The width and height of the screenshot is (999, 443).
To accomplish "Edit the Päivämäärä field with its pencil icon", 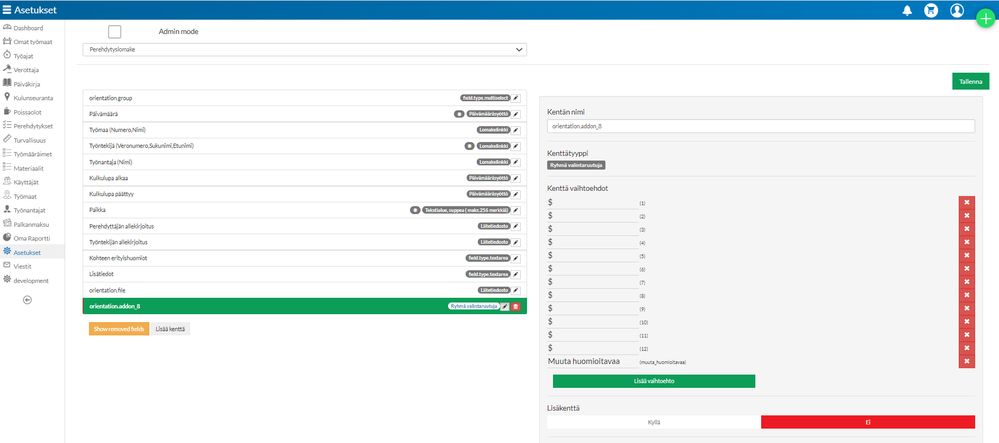I will (516, 114).
